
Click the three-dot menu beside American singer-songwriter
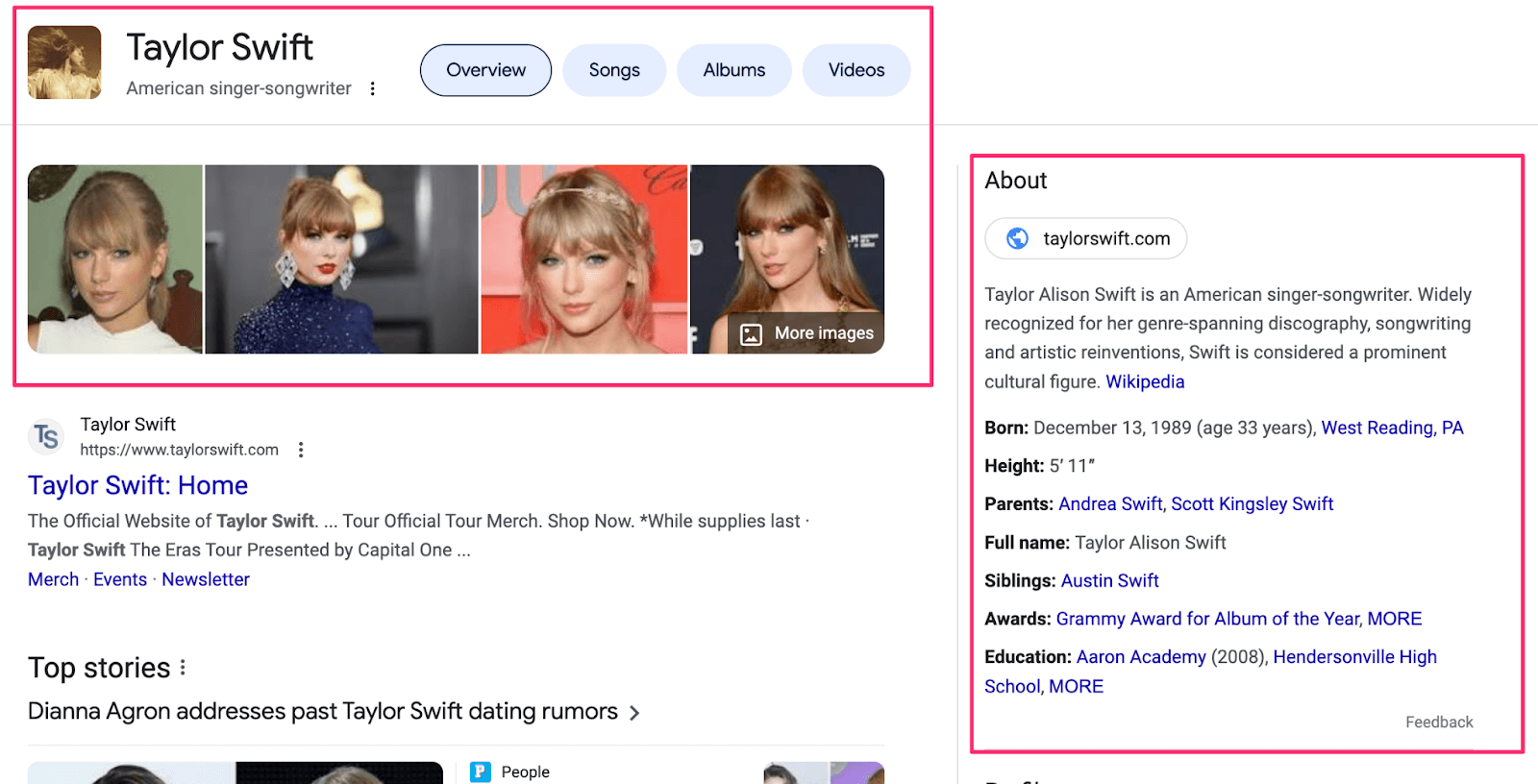click(x=372, y=88)
